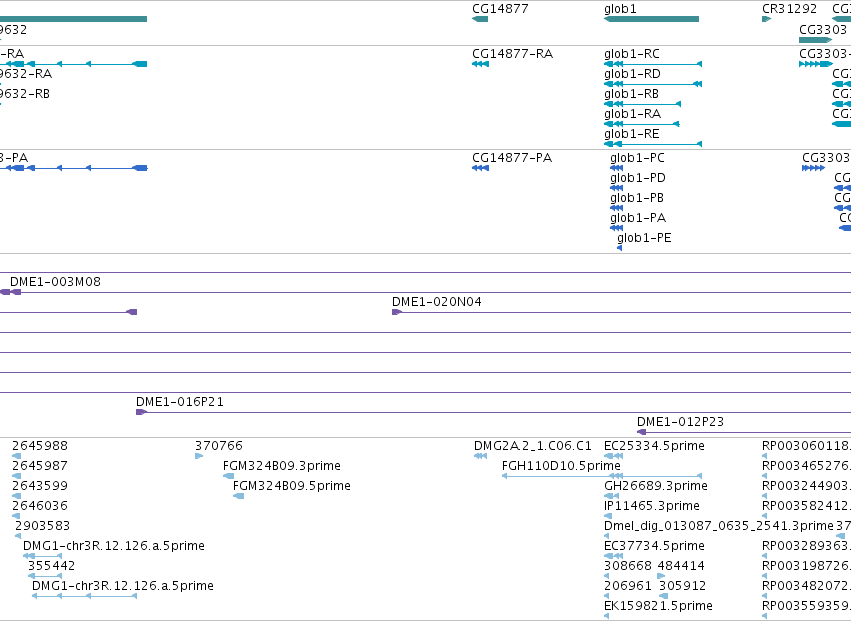Viewport: 851px width, 621px height.
Task: Click BAC clone DME1-020N04
Action: pyautogui.click(x=437, y=302)
